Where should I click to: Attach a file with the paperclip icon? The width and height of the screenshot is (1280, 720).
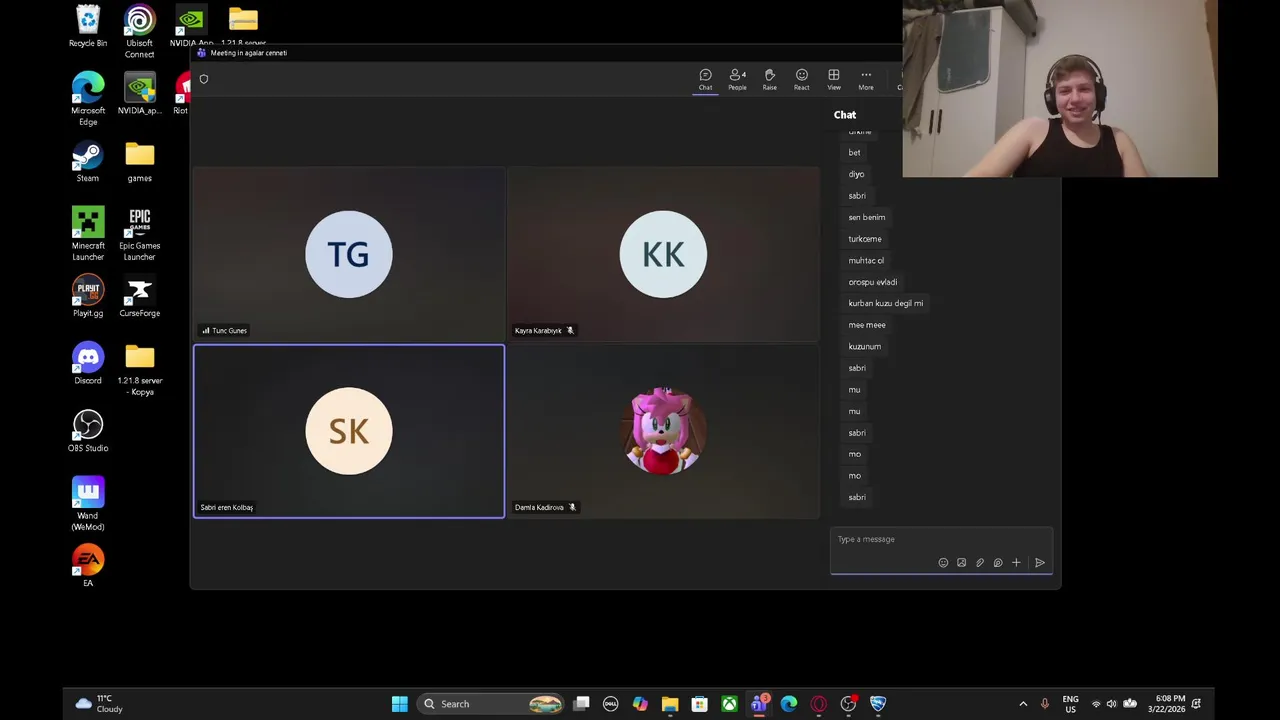coord(980,563)
